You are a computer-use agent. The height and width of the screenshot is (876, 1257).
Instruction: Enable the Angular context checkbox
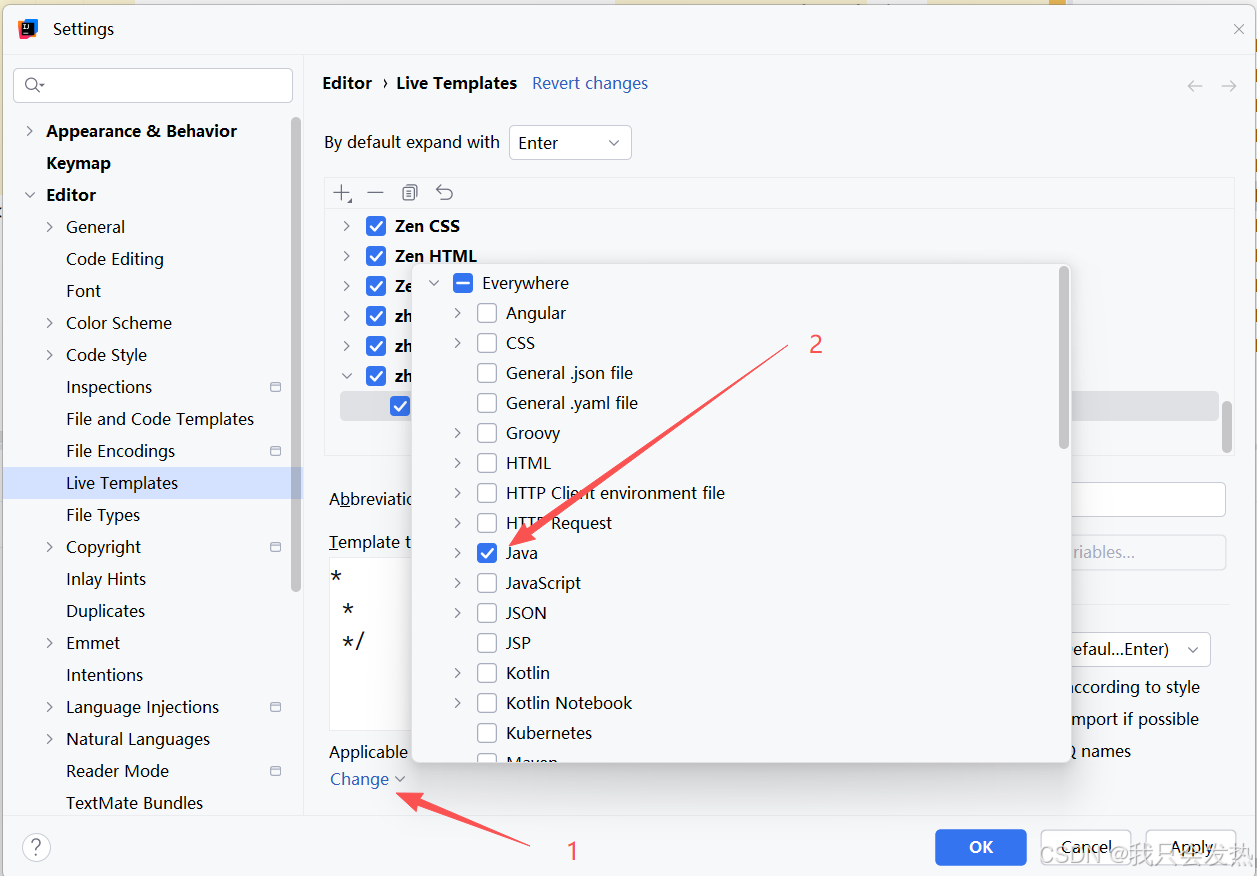click(x=487, y=313)
